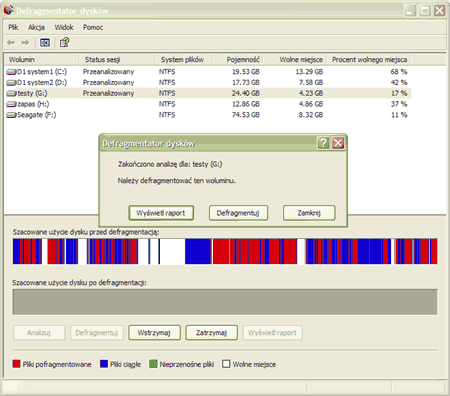The height and width of the screenshot is (396, 450).
Task: Click the dialog's question mark help button
Action: tap(323, 143)
